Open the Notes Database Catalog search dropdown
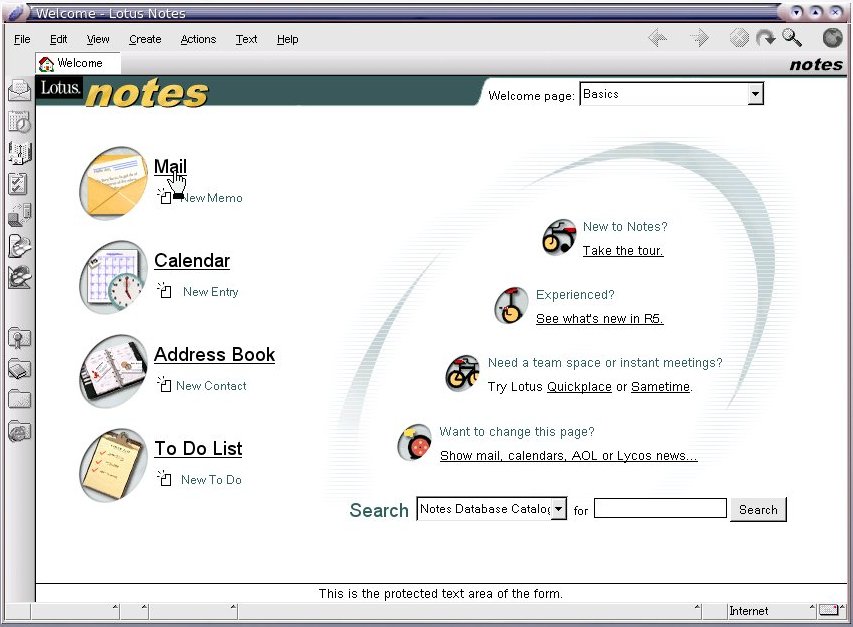The width and height of the screenshot is (853, 627). coord(558,509)
